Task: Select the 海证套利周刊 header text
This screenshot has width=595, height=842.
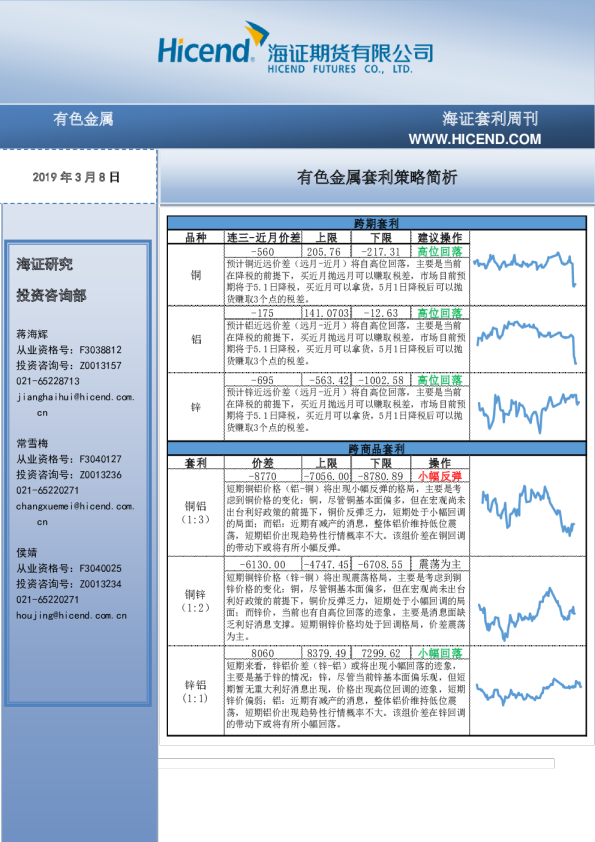Action: pos(490,119)
